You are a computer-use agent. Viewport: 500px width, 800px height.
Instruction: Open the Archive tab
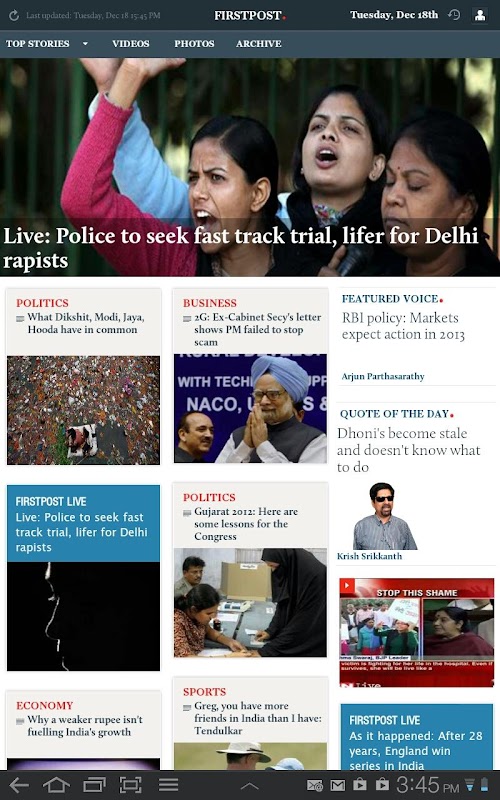259,44
